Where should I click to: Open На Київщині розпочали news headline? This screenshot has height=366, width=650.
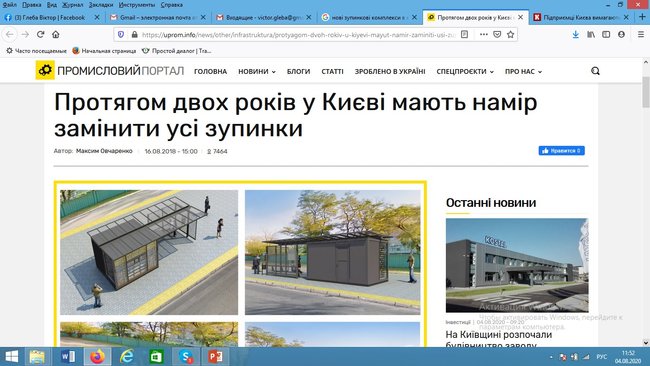point(499,339)
